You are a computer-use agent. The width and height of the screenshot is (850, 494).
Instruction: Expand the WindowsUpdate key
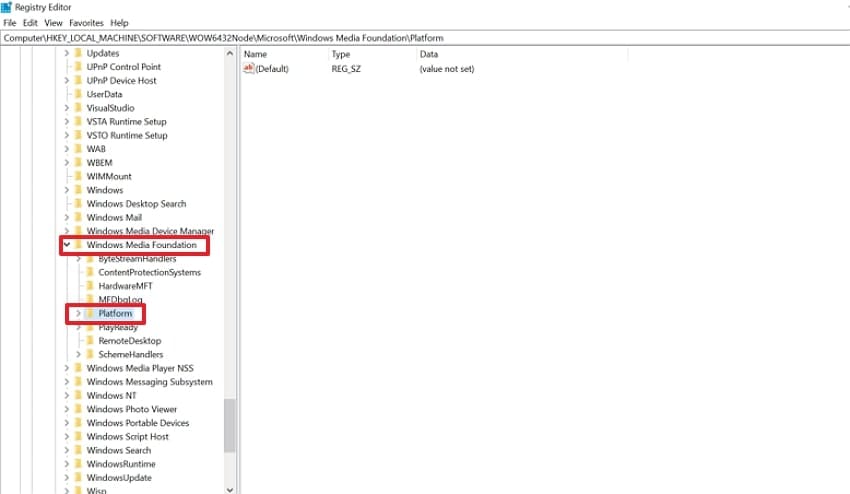[x=67, y=478]
